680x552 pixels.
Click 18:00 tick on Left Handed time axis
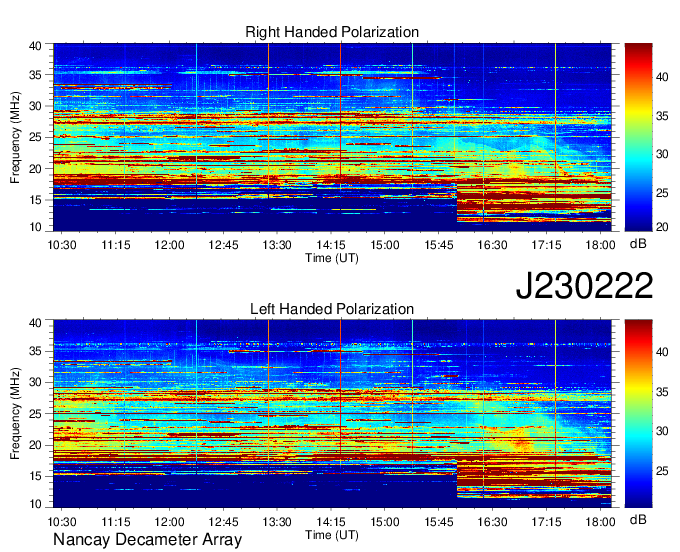[600, 522]
